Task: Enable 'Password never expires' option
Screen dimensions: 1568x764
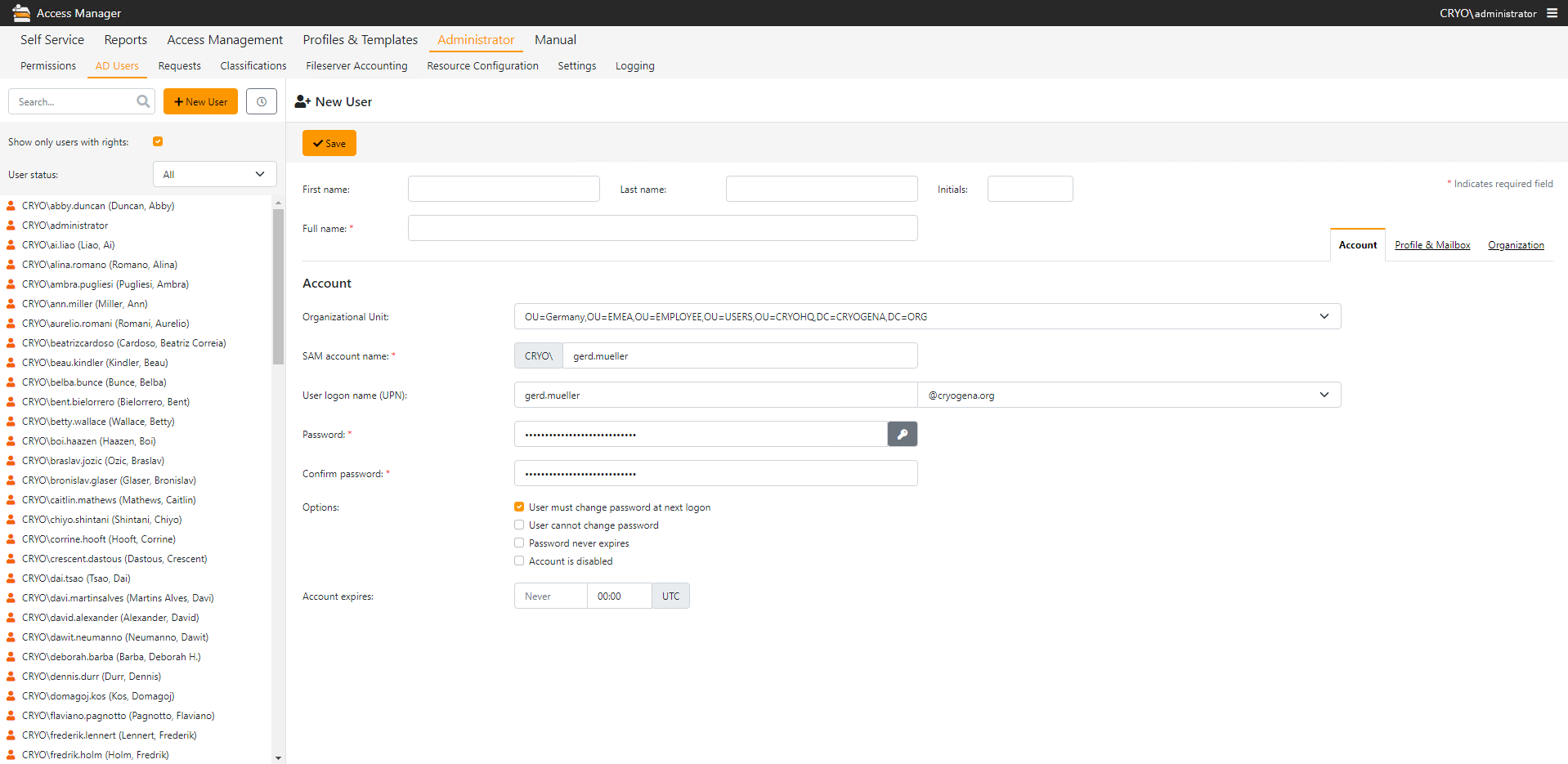Action: [x=519, y=543]
